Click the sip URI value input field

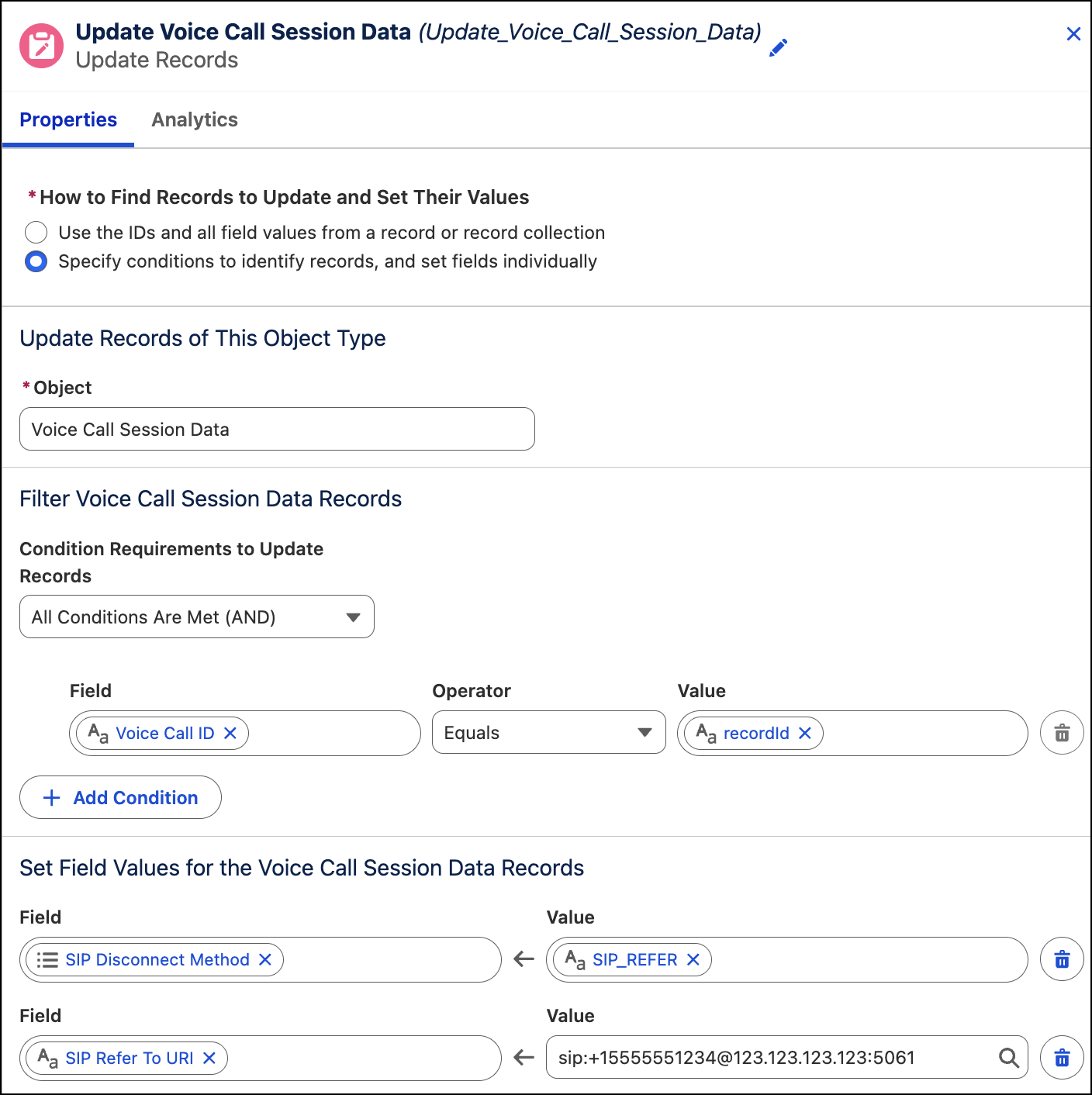(x=776, y=1058)
